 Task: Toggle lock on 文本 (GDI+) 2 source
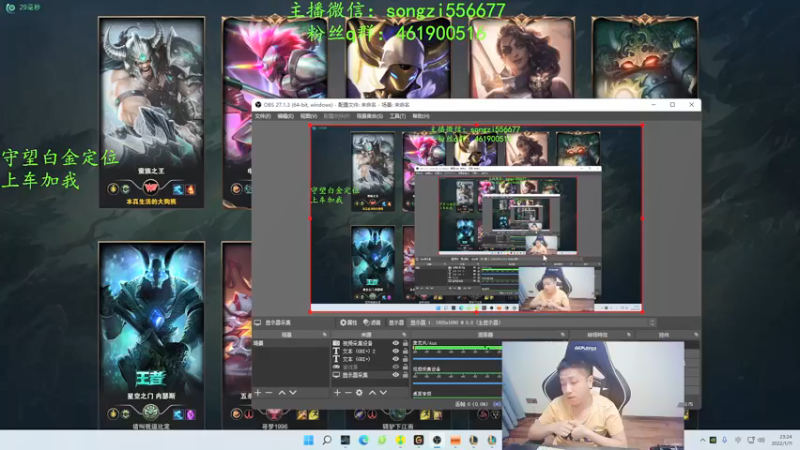(405, 351)
